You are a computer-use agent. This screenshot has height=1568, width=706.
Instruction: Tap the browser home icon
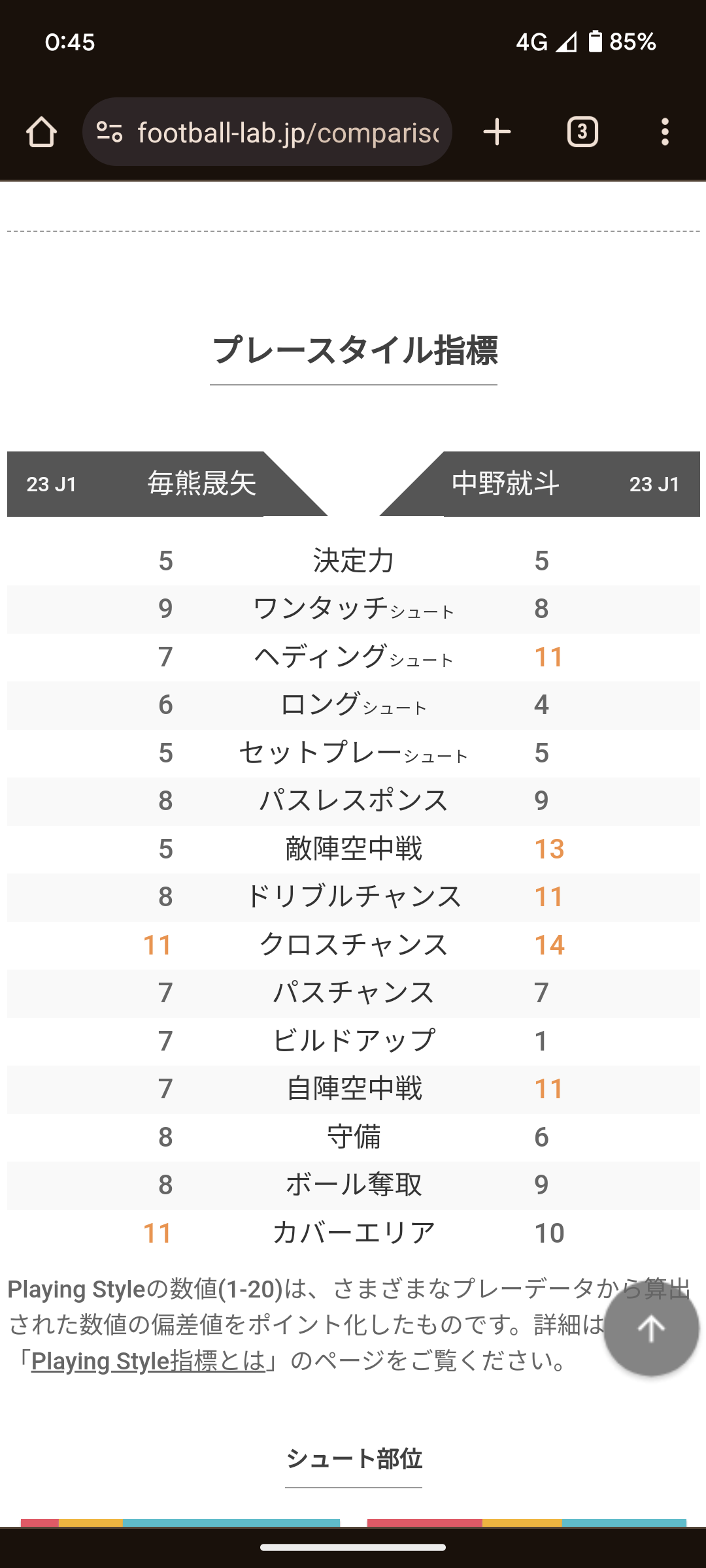[x=41, y=132]
